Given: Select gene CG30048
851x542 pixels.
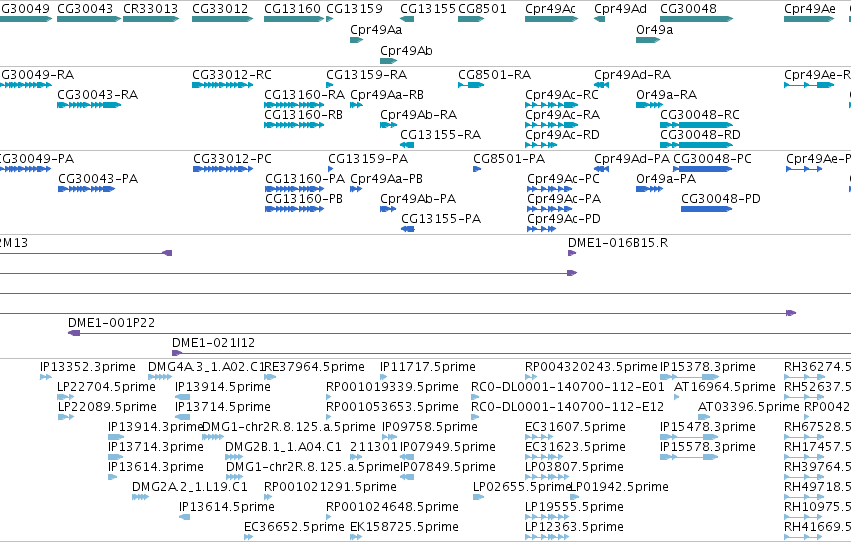Looking at the screenshot, I should coord(697,19).
